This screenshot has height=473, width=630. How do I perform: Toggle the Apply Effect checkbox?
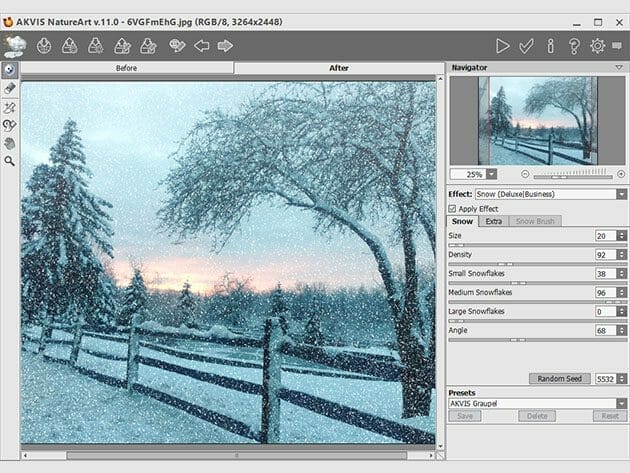tap(454, 208)
